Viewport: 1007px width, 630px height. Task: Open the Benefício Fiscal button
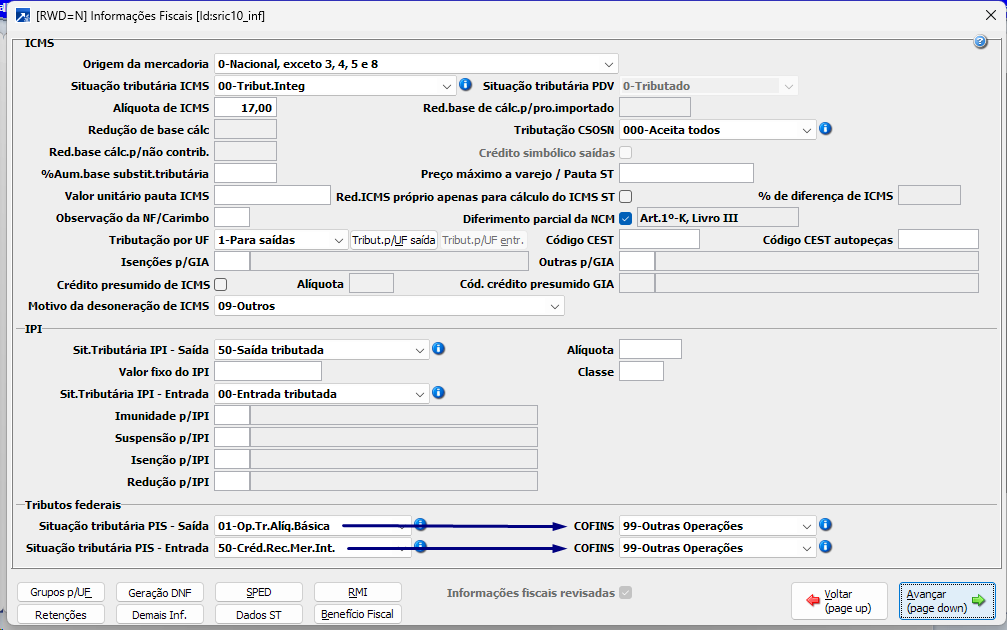tap(358, 614)
